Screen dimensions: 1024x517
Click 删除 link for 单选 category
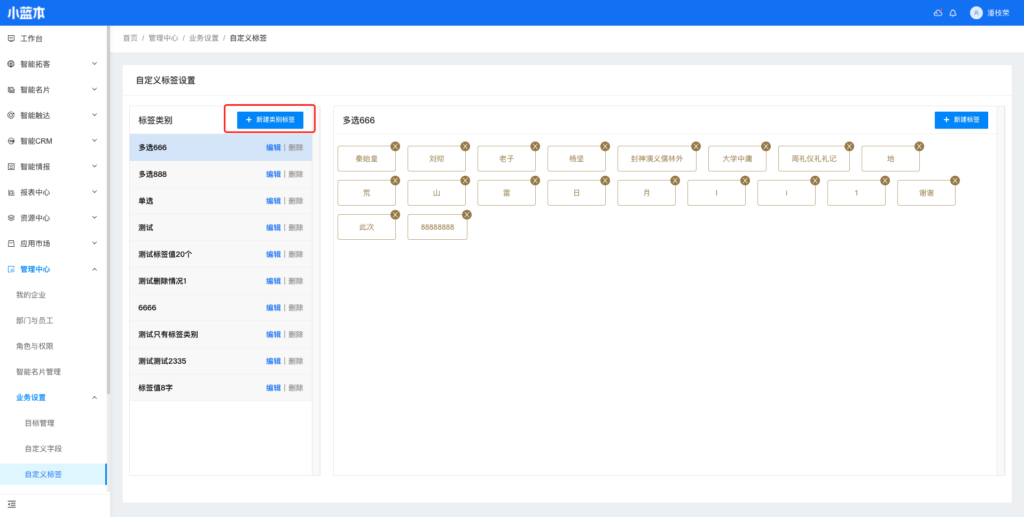coord(296,201)
